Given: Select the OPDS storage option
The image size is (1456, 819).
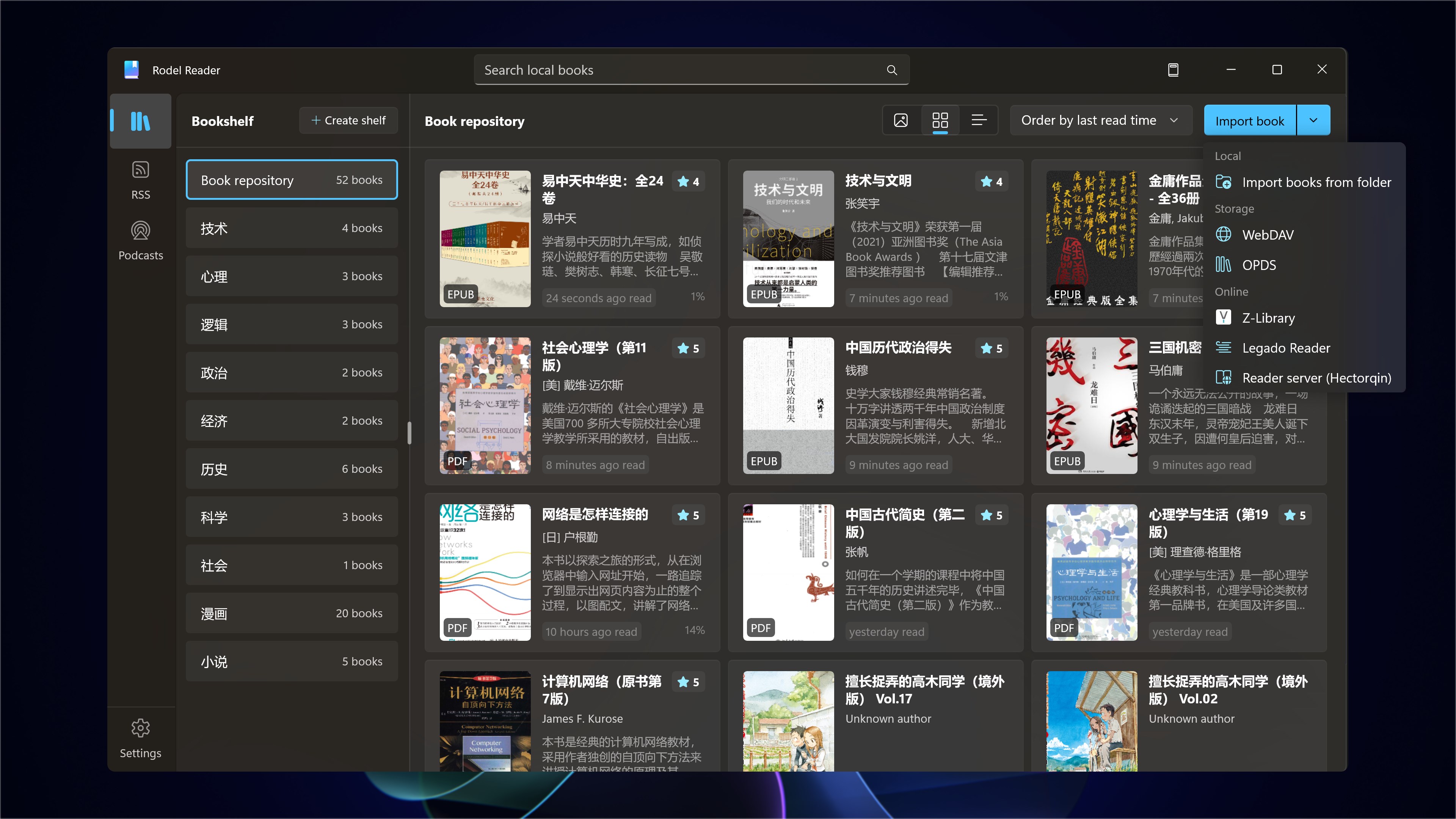Looking at the screenshot, I should 1259,265.
